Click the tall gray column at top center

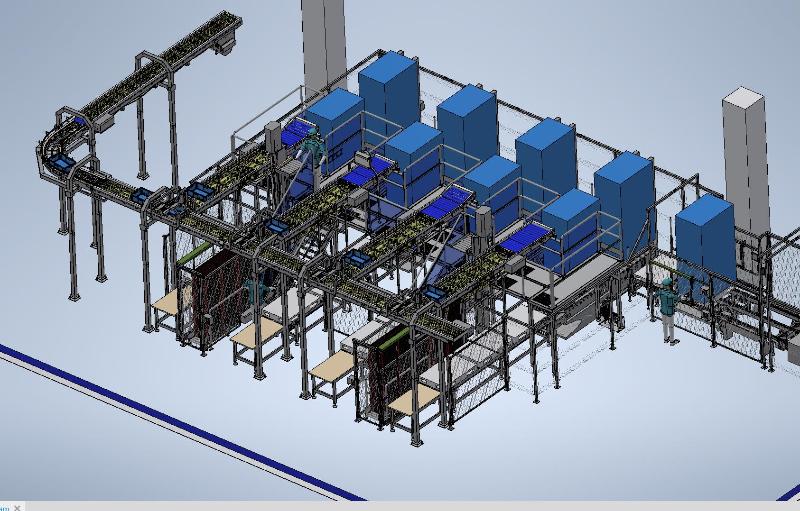[x=323, y=45]
